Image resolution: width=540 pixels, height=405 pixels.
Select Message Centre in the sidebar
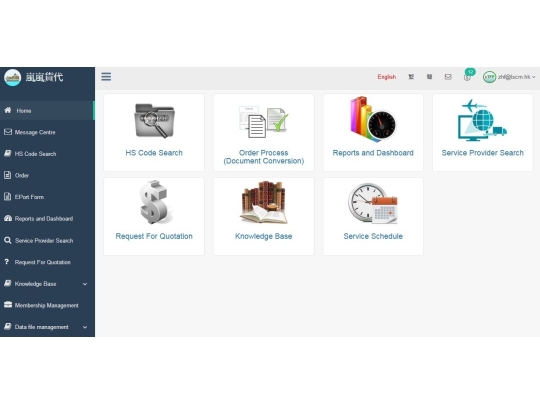pos(47,132)
